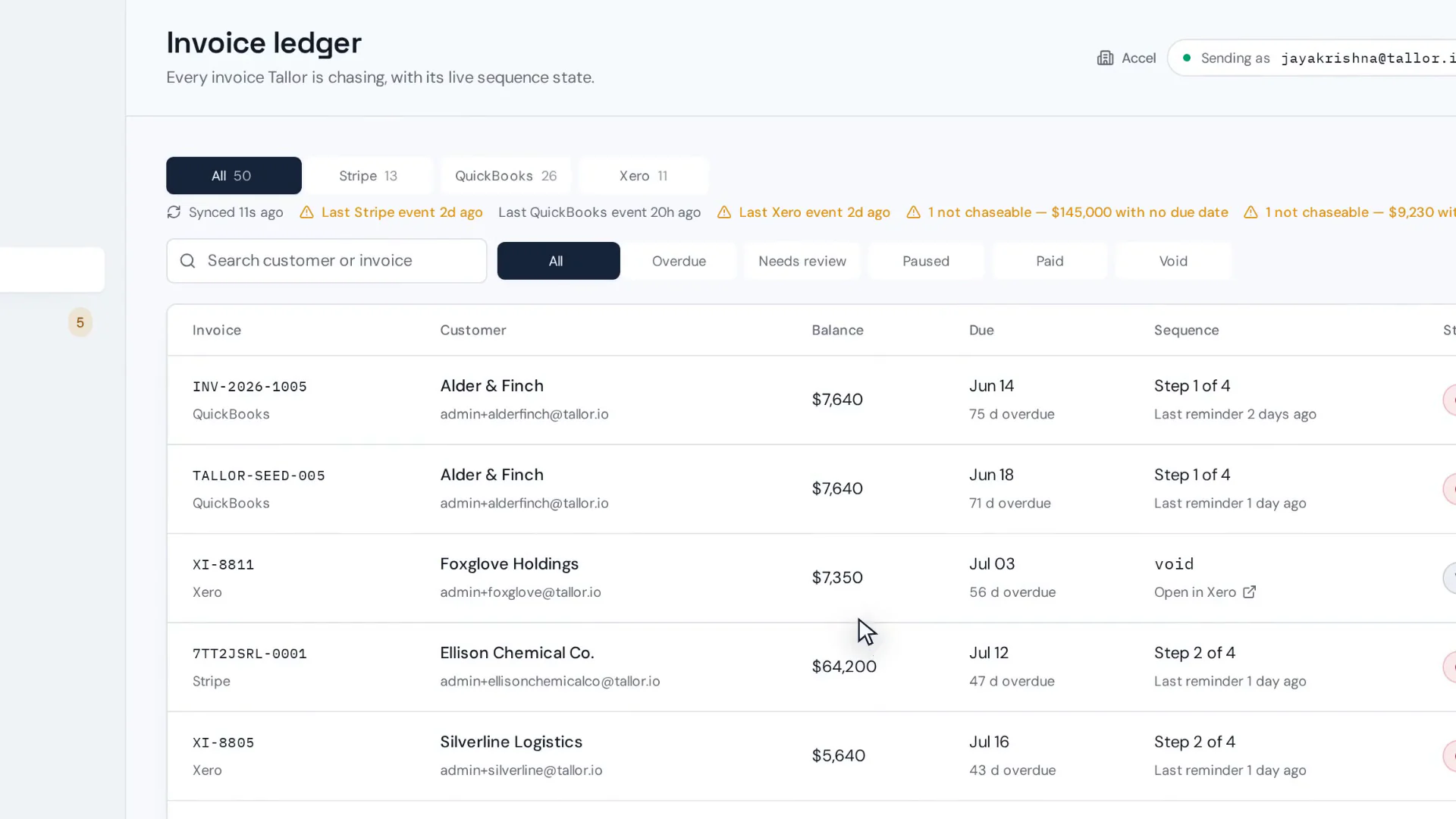Click Ellison Chemical Co. customer name
Screen dimensions: 1456x819
pos(517,653)
